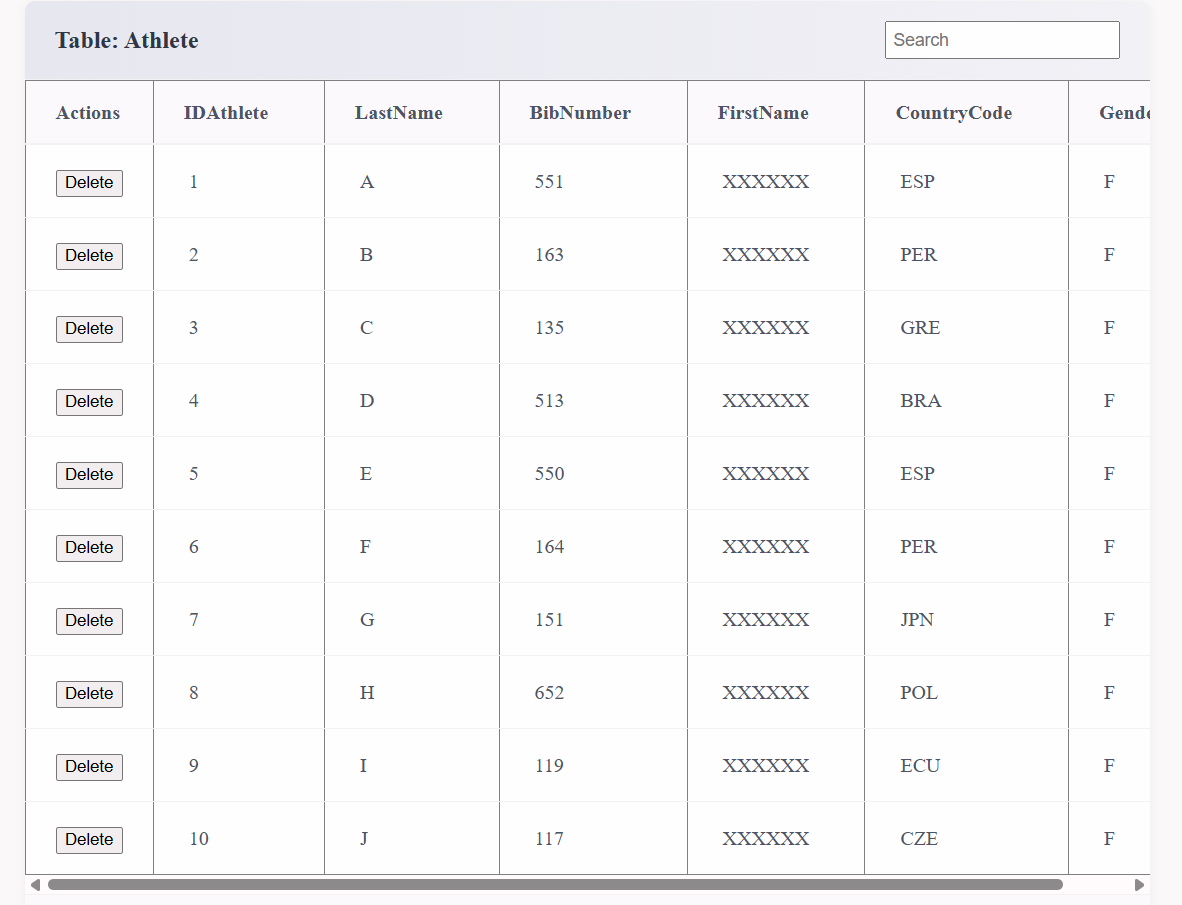
Task: Click gender F cell in row 4
Action: pos(1110,401)
